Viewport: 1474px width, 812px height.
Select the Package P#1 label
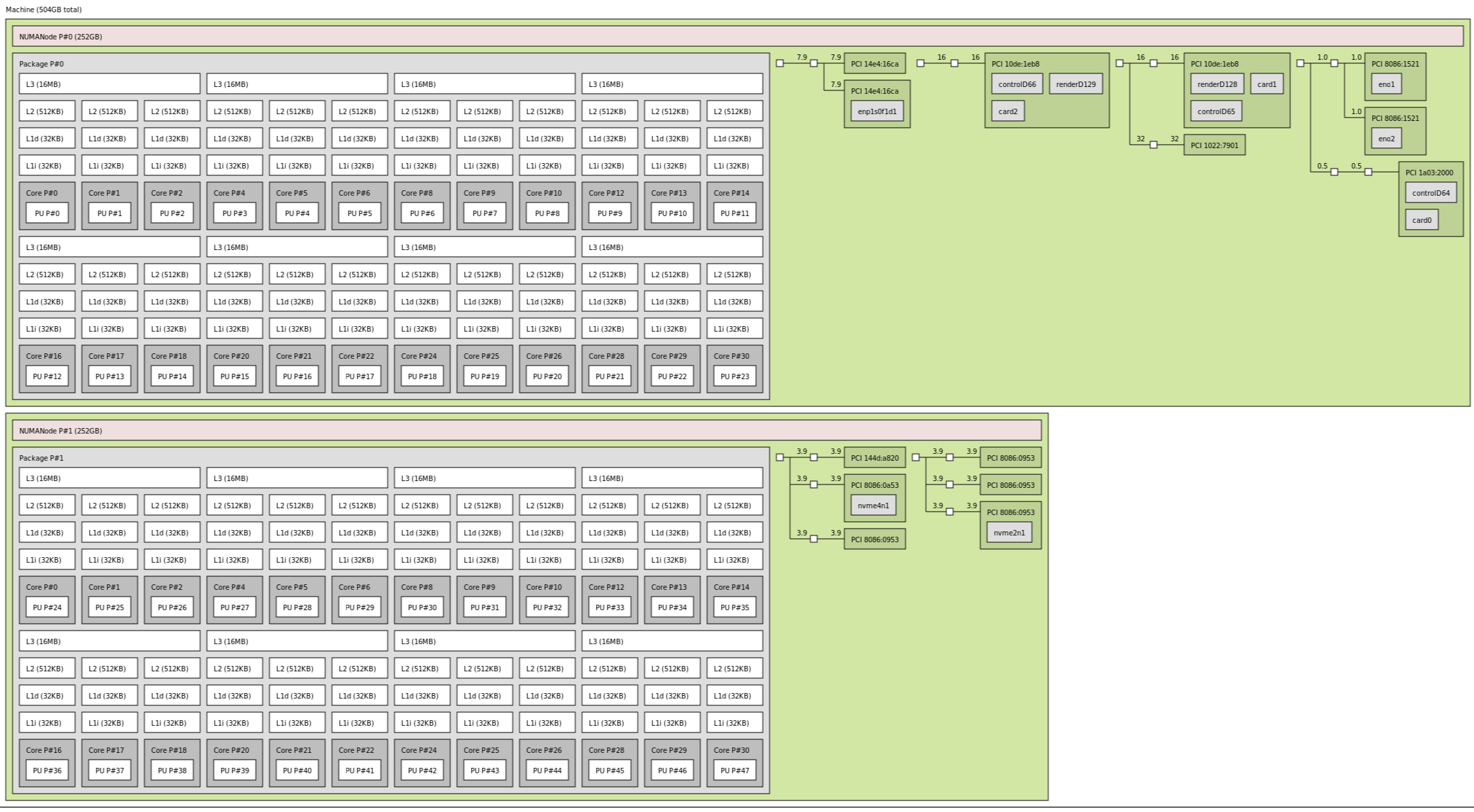point(41,458)
